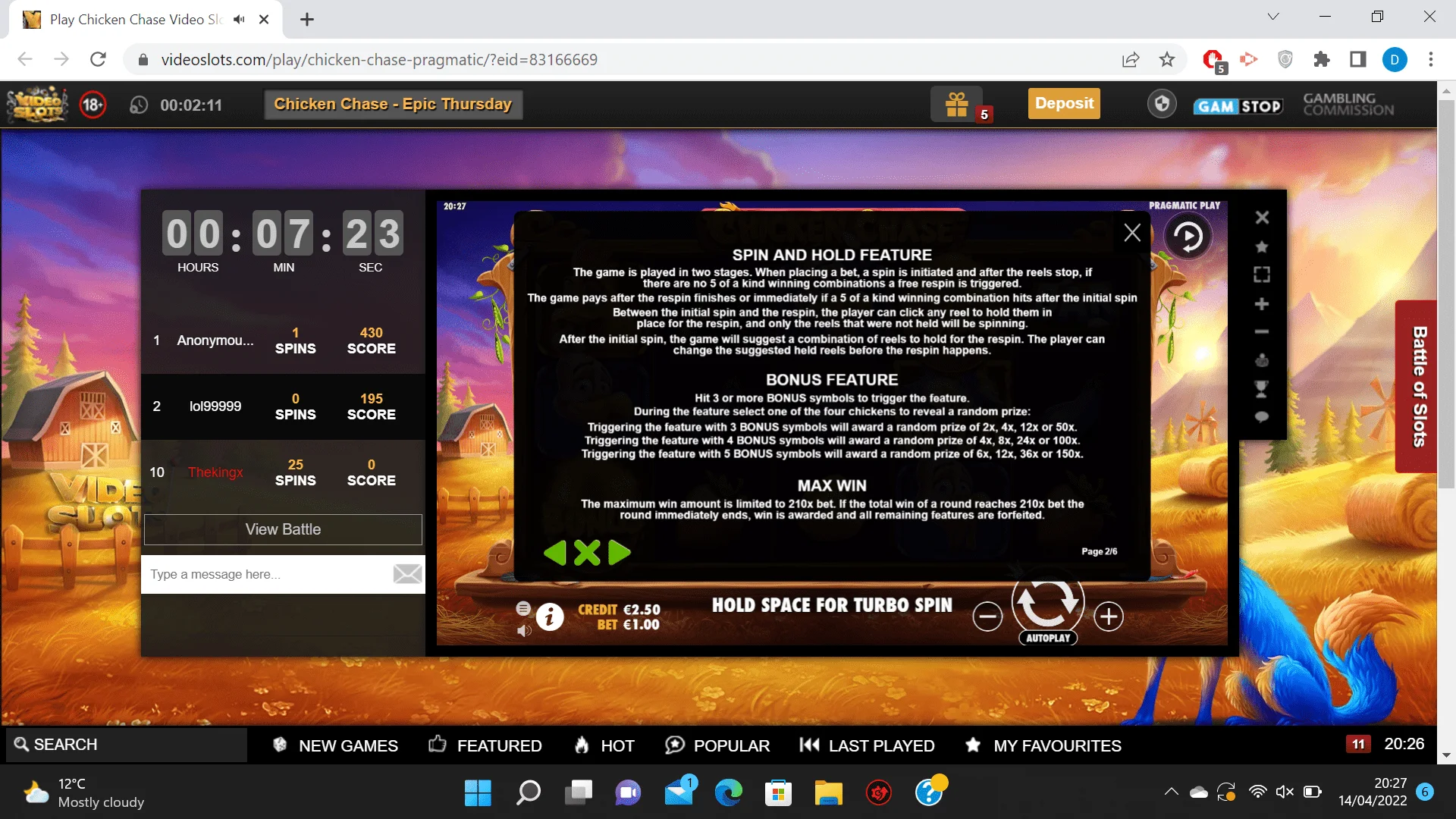Image resolution: width=1456 pixels, height=819 pixels.
Task: Open the My Favourites menu
Action: pos(1043,745)
